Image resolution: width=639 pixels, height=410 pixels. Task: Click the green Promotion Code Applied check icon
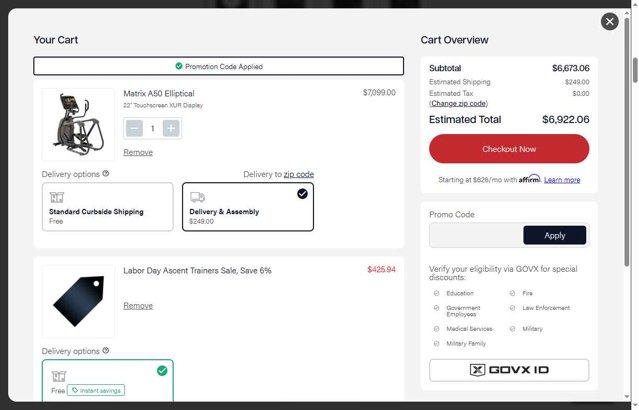point(178,66)
